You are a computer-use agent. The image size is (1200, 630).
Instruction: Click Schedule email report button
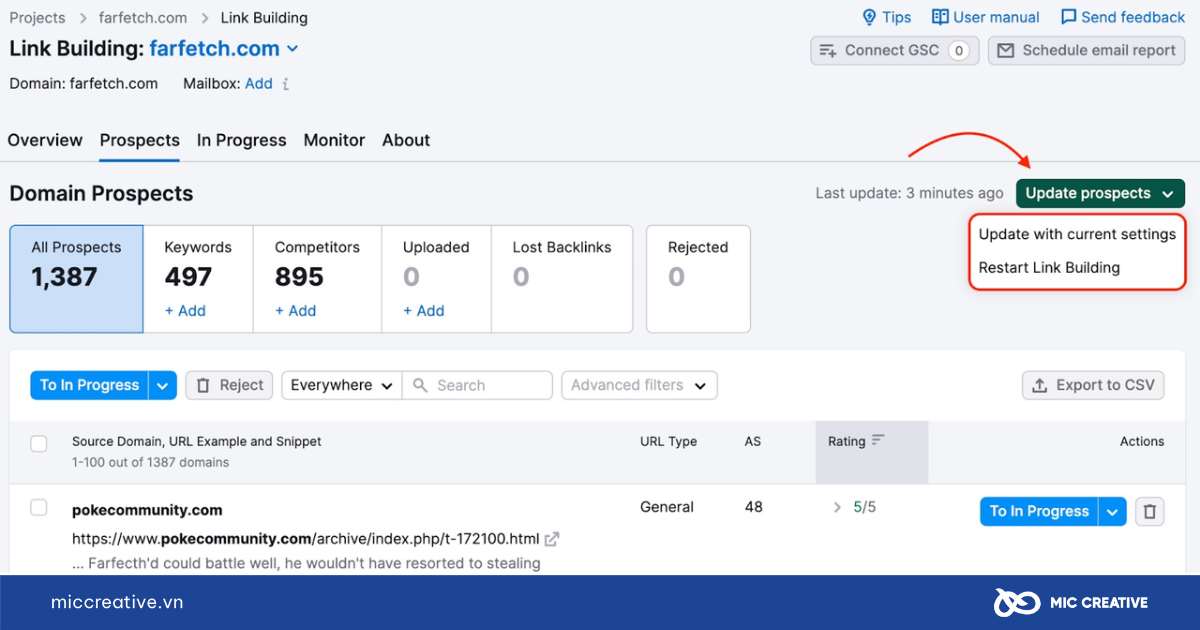(1086, 50)
